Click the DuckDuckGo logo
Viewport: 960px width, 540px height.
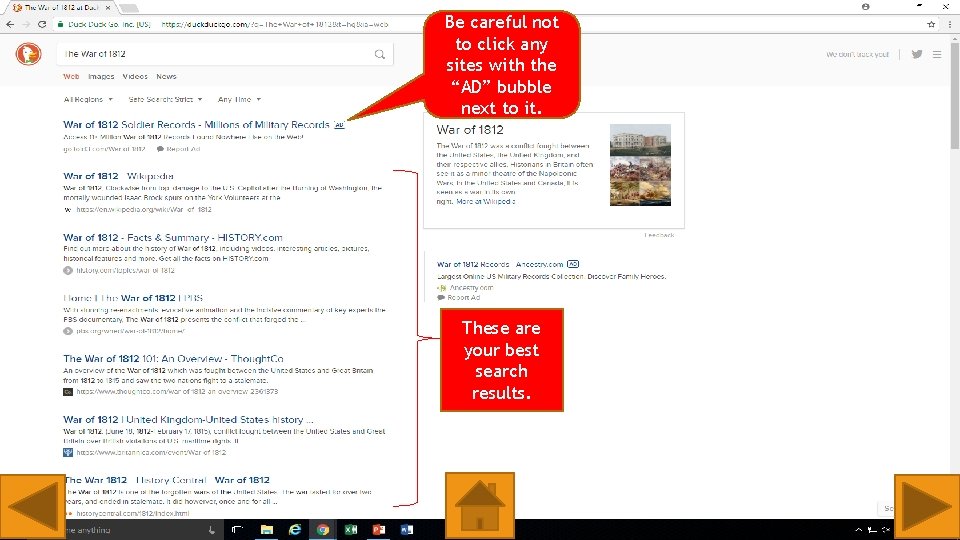click(x=28, y=54)
